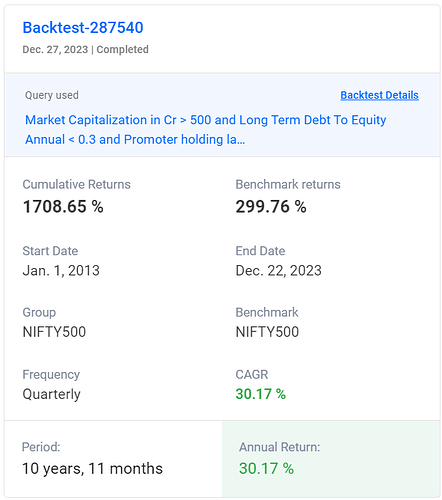Open the Backtest Details link
The image size is (442, 500).
click(x=379, y=95)
